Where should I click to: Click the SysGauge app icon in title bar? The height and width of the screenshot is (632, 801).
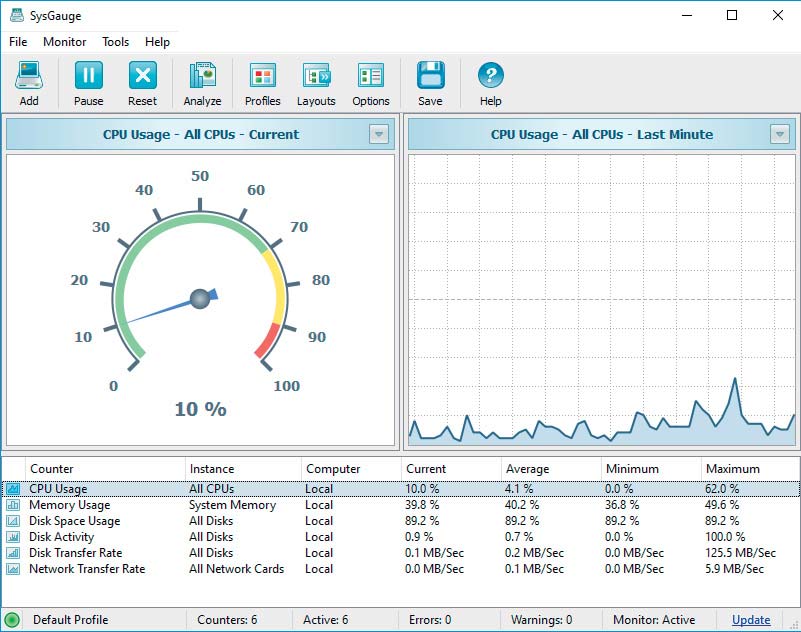point(17,15)
